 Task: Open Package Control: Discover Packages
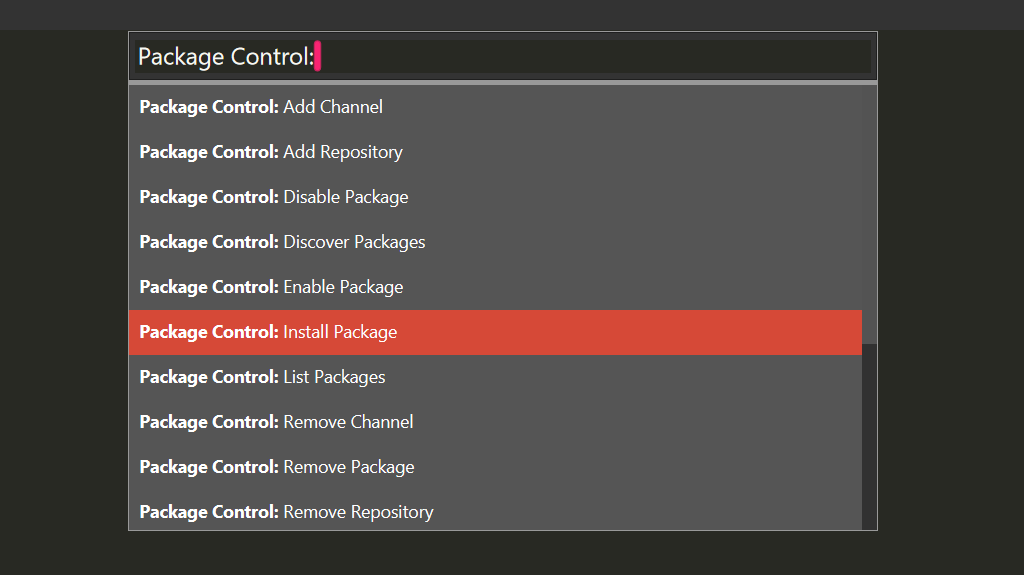(495, 242)
